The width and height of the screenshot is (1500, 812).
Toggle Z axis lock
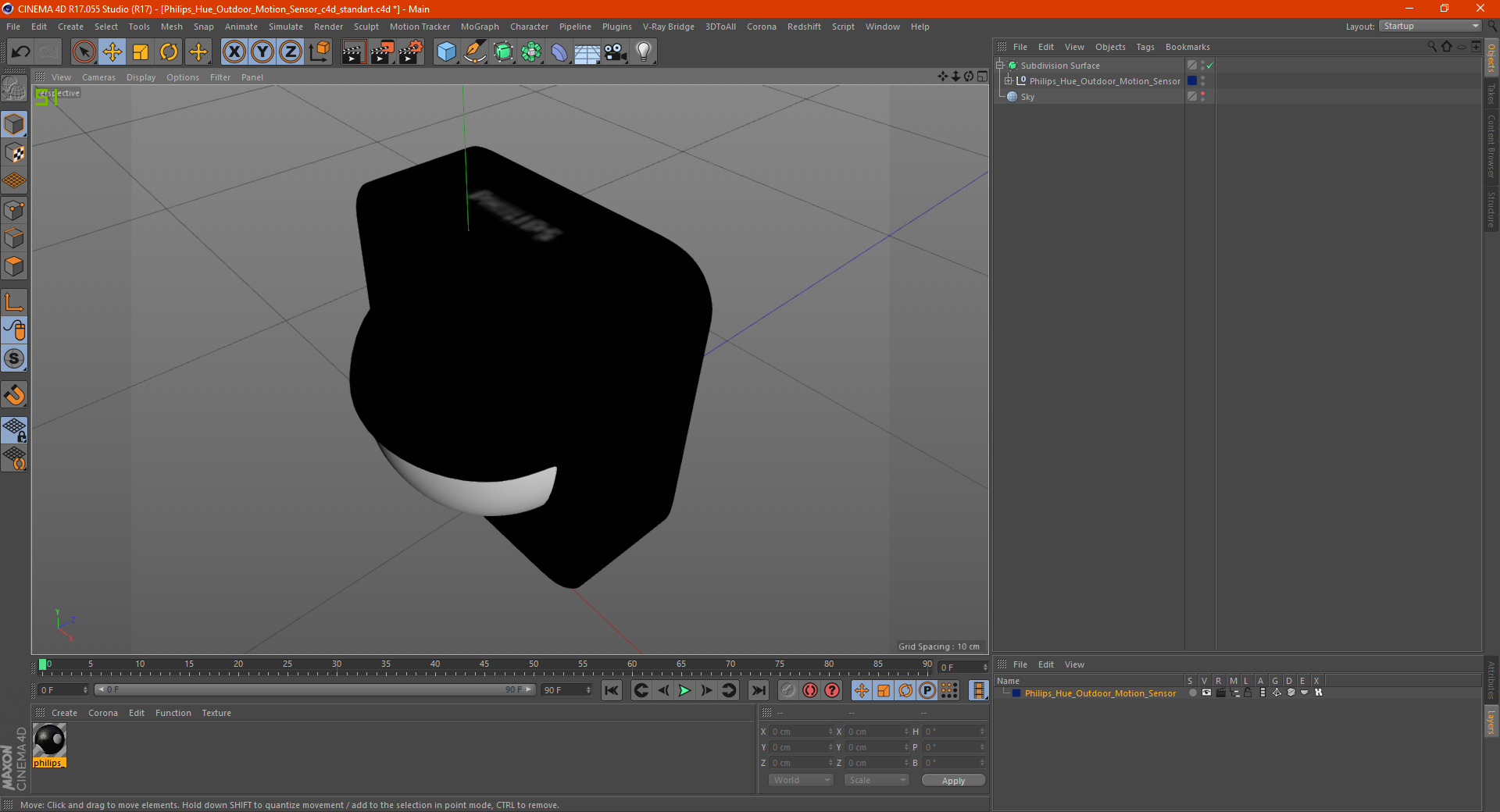(291, 52)
